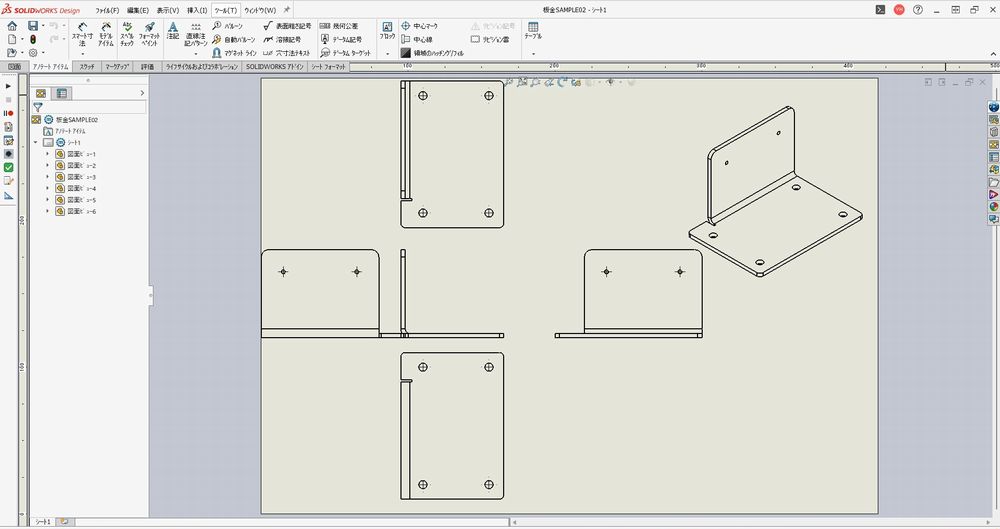1000x529 pixels.
Task: Click the 直線注記パターン linear note pattern tool
Action: coord(195,34)
